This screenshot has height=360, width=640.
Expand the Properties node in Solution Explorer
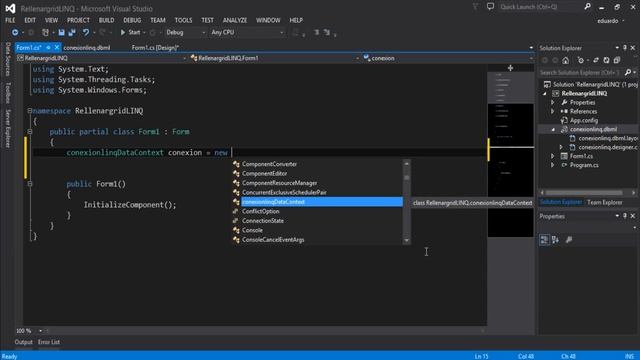coord(553,102)
